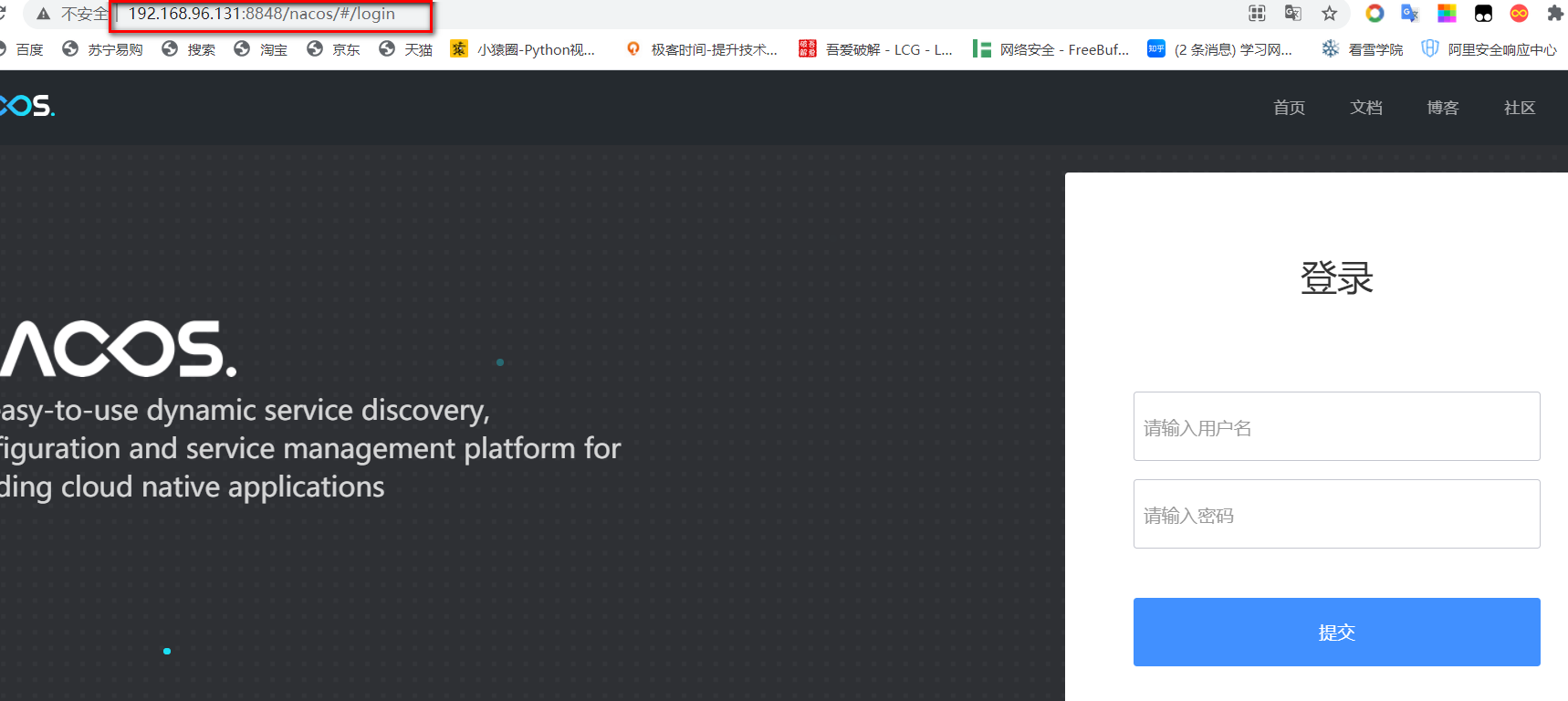Screen dimensions: 1568x701
Task: Open the Tampermonkey extension icon
Action: pyautogui.click(x=1483, y=13)
